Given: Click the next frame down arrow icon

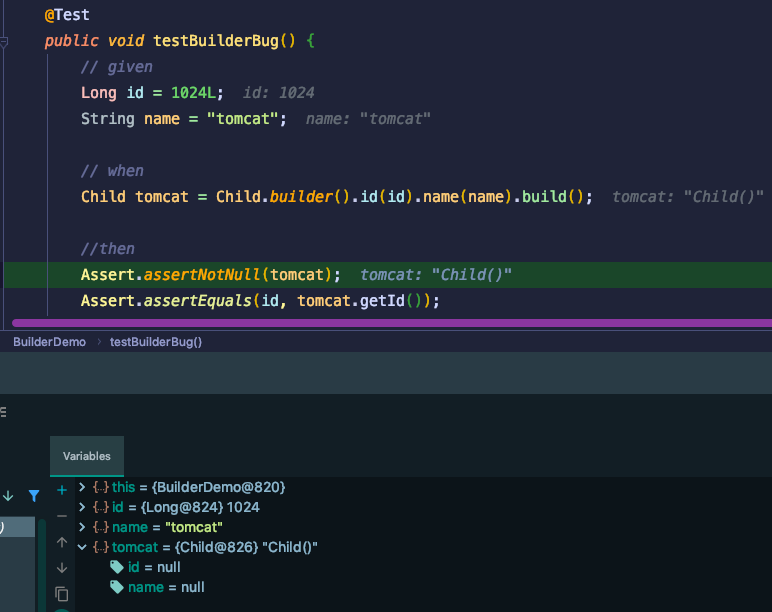Looking at the screenshot, I should [x=8, y=495].
